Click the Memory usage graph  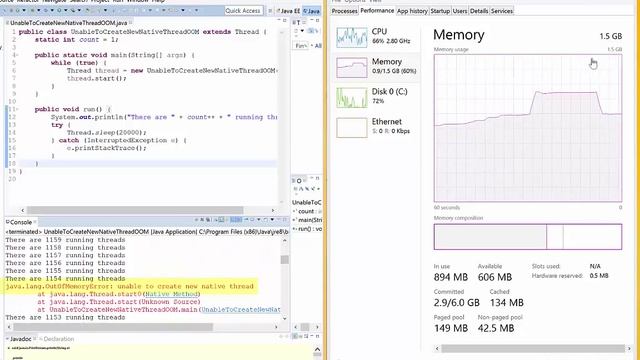click(528, 128)
